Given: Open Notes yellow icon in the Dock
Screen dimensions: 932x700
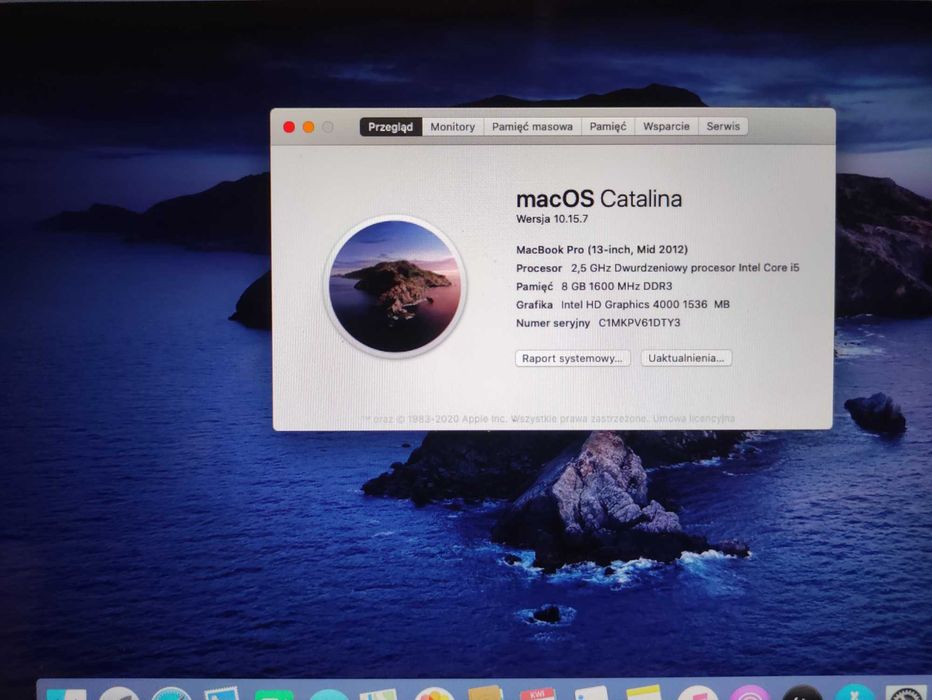Looking at the screenshot, I should point(643,692).
